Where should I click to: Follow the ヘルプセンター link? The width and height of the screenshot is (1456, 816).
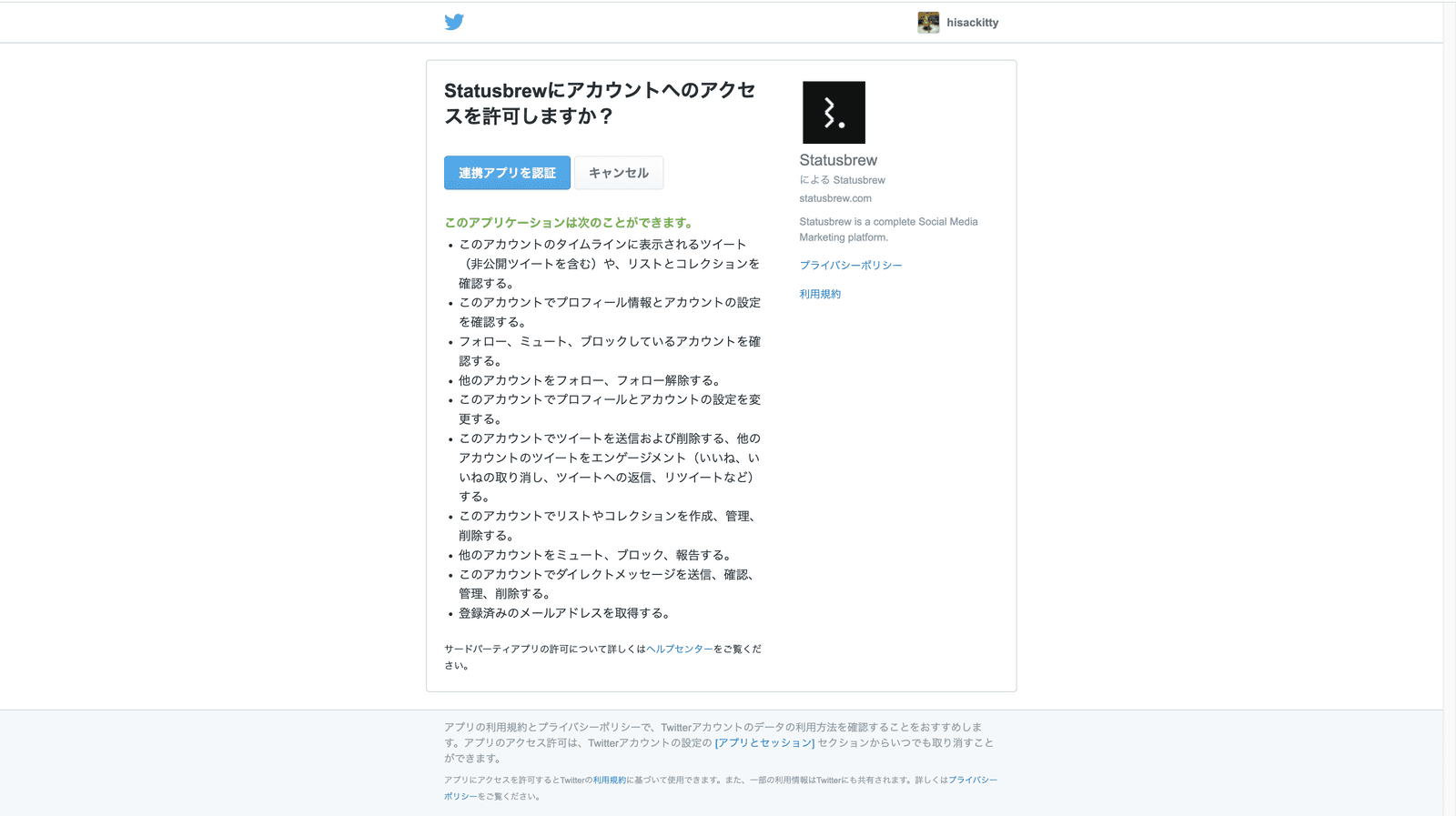tap(679, 650)
